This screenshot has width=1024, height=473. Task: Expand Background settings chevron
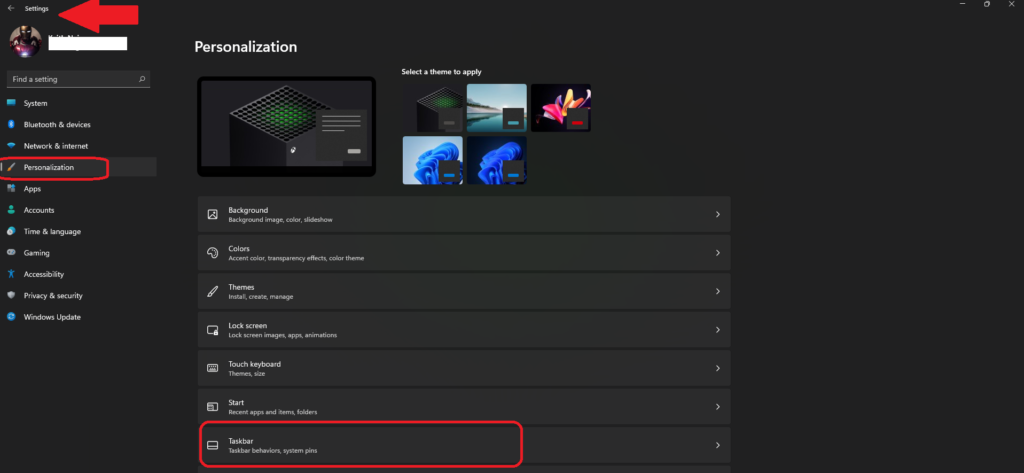(718, 214)
